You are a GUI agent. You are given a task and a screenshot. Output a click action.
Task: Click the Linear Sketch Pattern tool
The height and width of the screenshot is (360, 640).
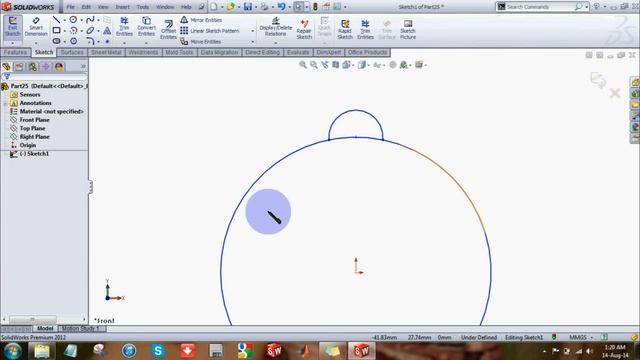[210, 31]
